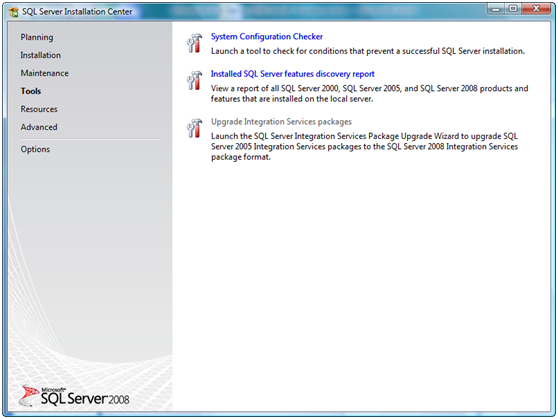Image resolution: width=558 pixels, height=419 pixels.
Task: Show the Advanced options page
Action: point(39,127)
